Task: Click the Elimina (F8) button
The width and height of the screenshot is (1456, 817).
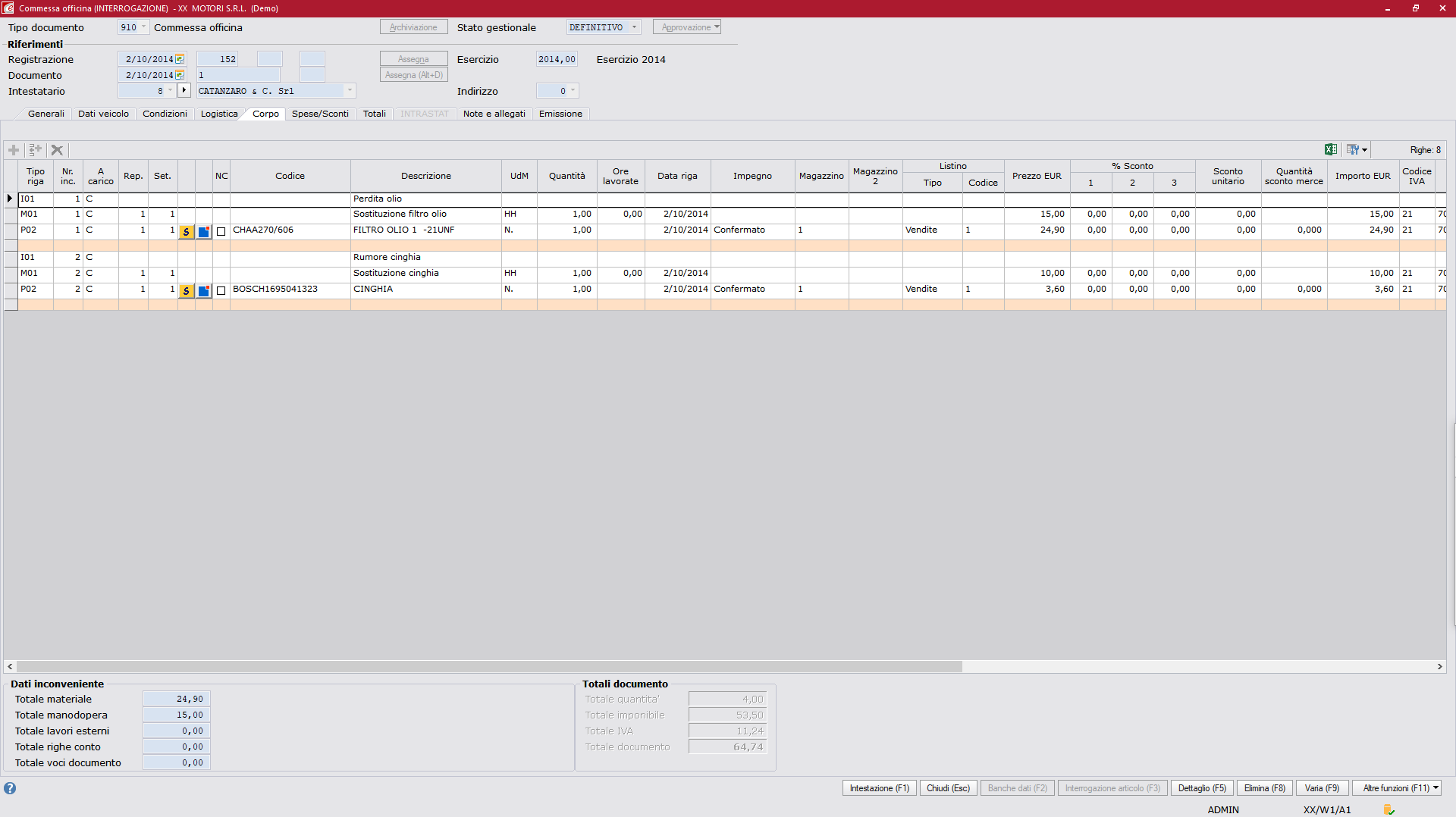Action: [1264, 788]
